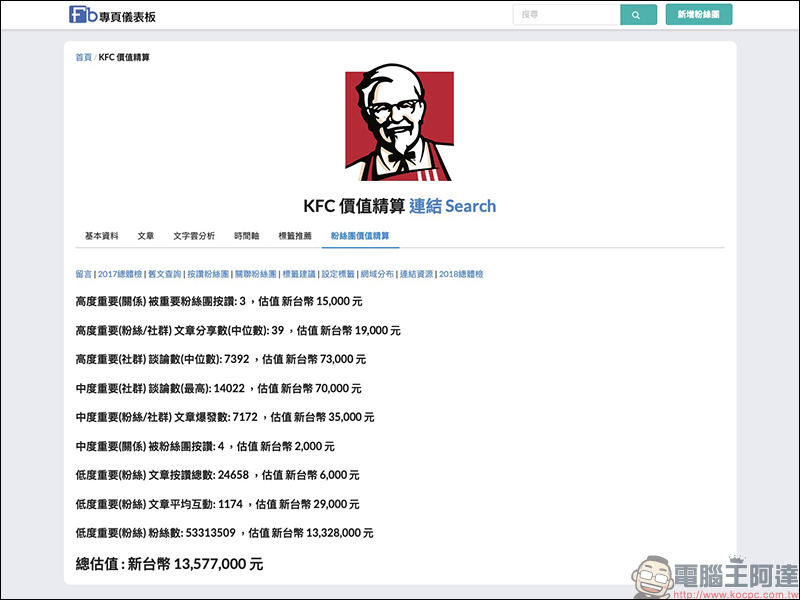Click the 文章爆發數: 7172 line

pos(225,417)
